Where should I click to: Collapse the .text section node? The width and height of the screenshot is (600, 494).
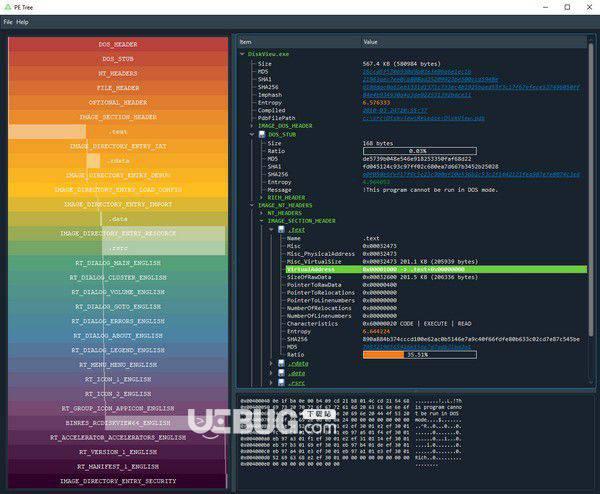271,230
